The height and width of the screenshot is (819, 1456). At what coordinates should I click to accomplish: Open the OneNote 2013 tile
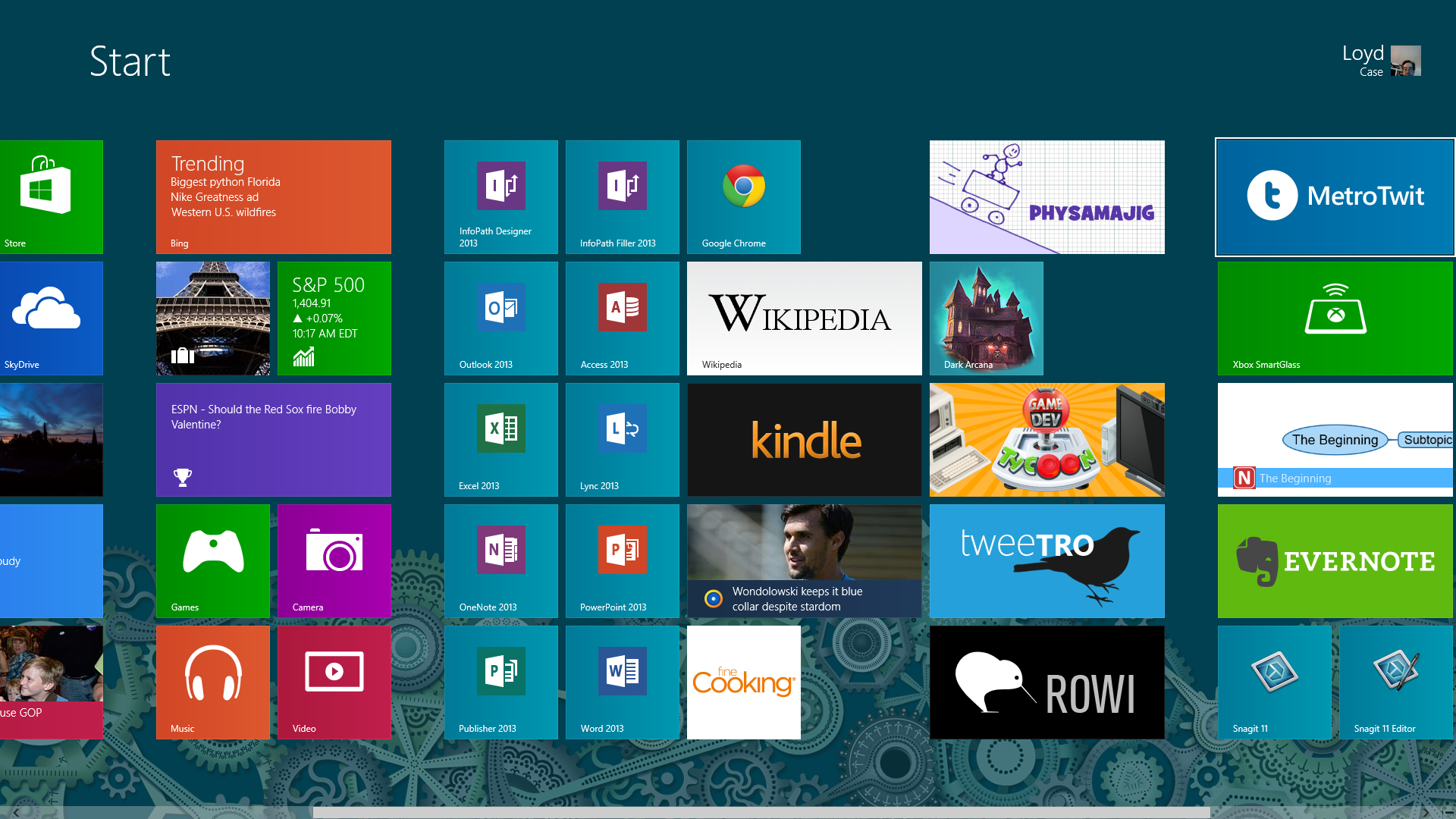pos(500,560)
